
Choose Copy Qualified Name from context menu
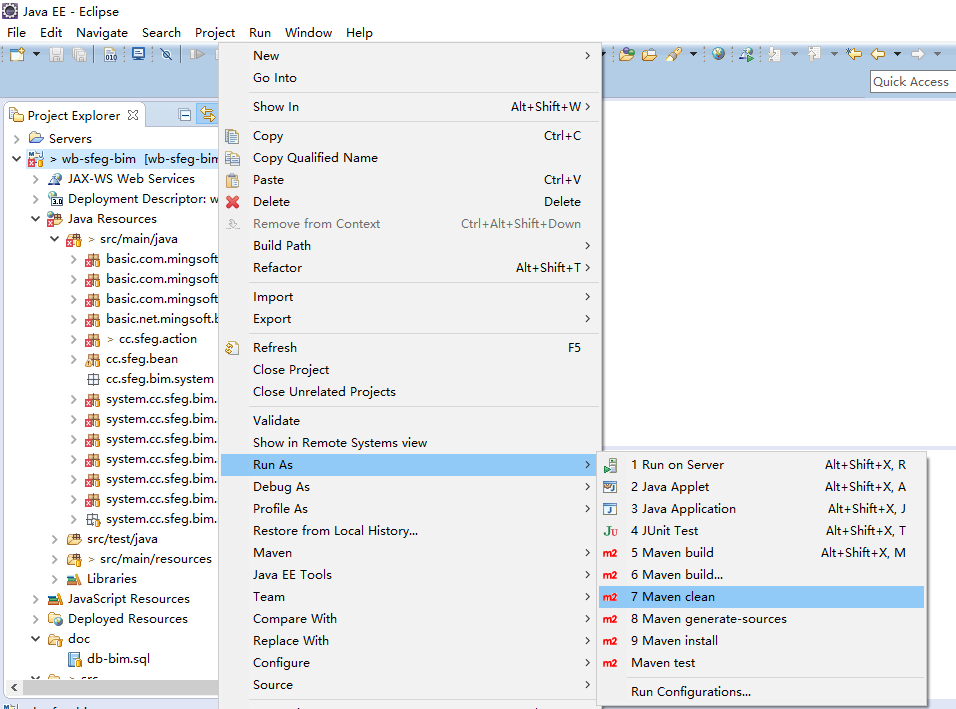[410, 158]
